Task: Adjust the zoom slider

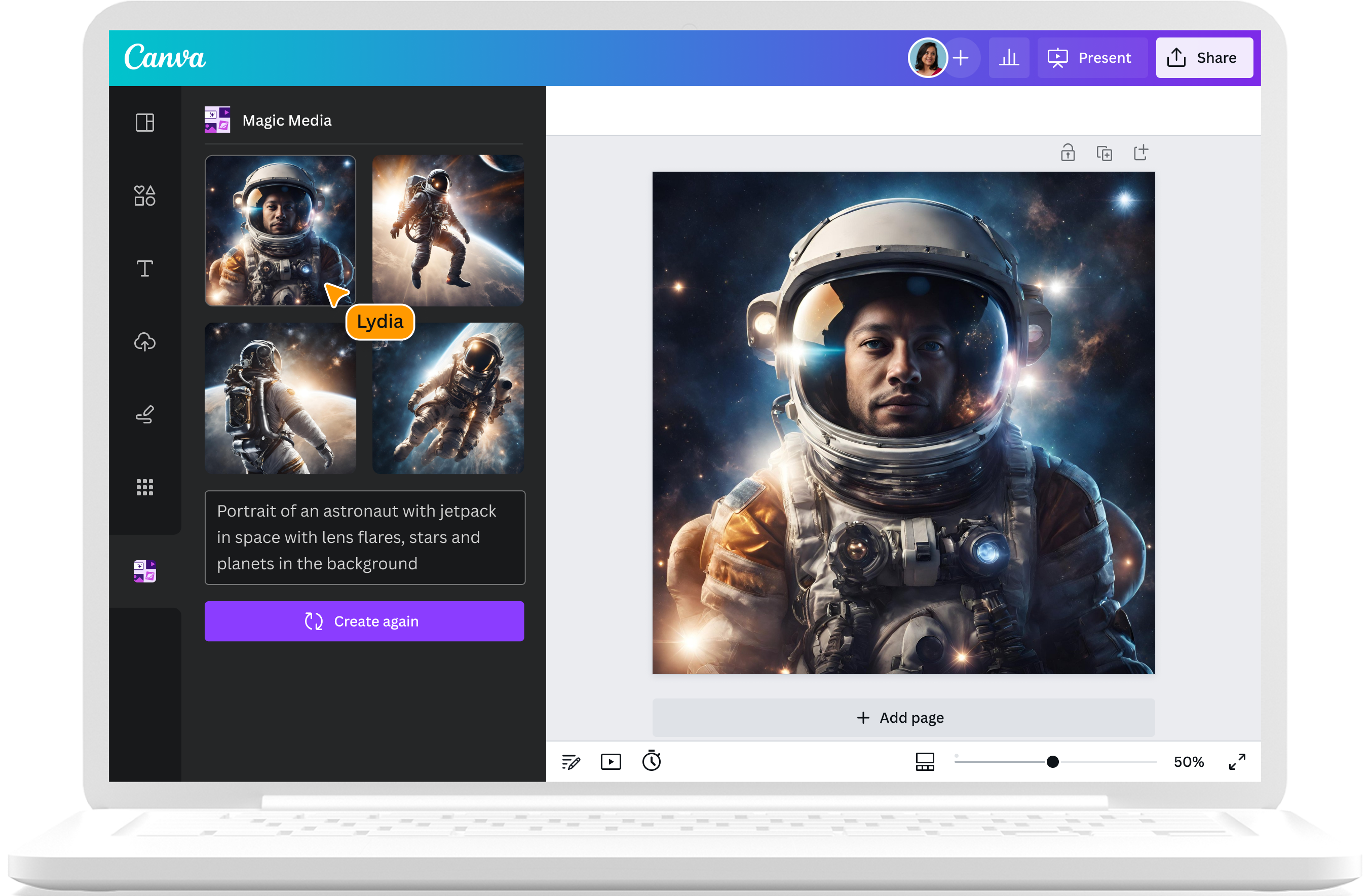Action: point(1053,761)
